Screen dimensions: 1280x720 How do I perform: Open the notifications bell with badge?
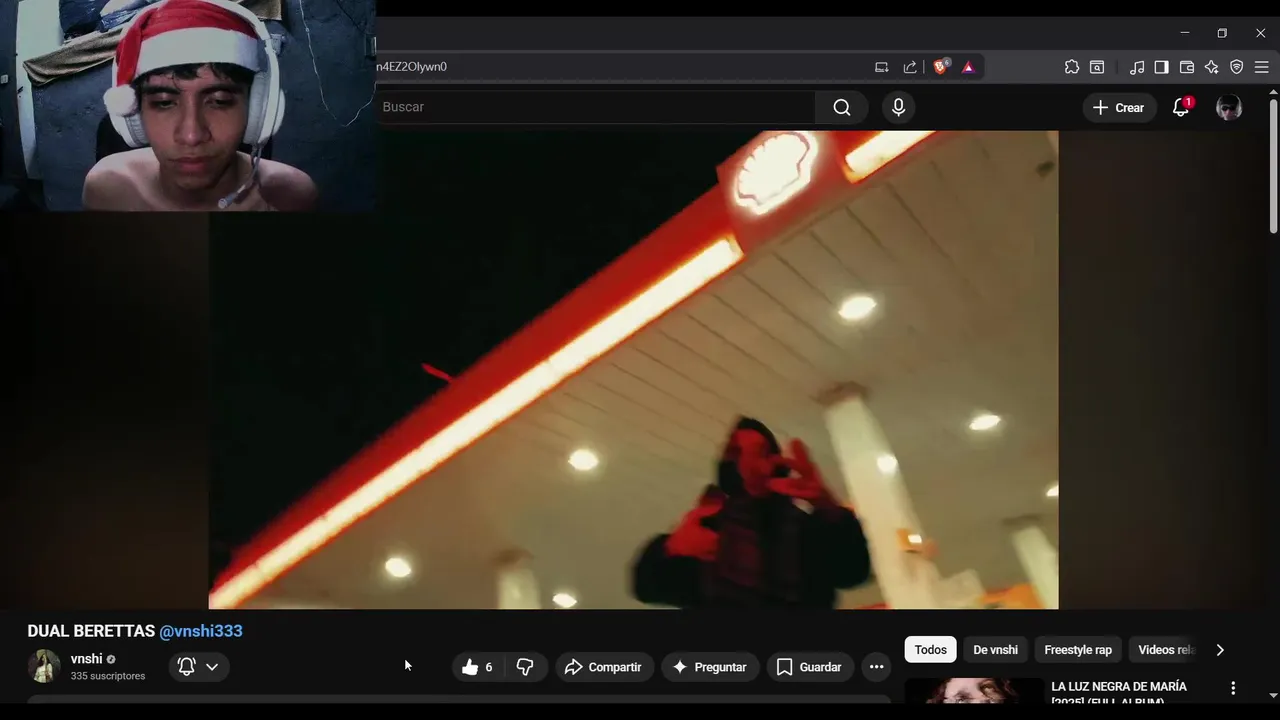click(x=1182, y=107)
